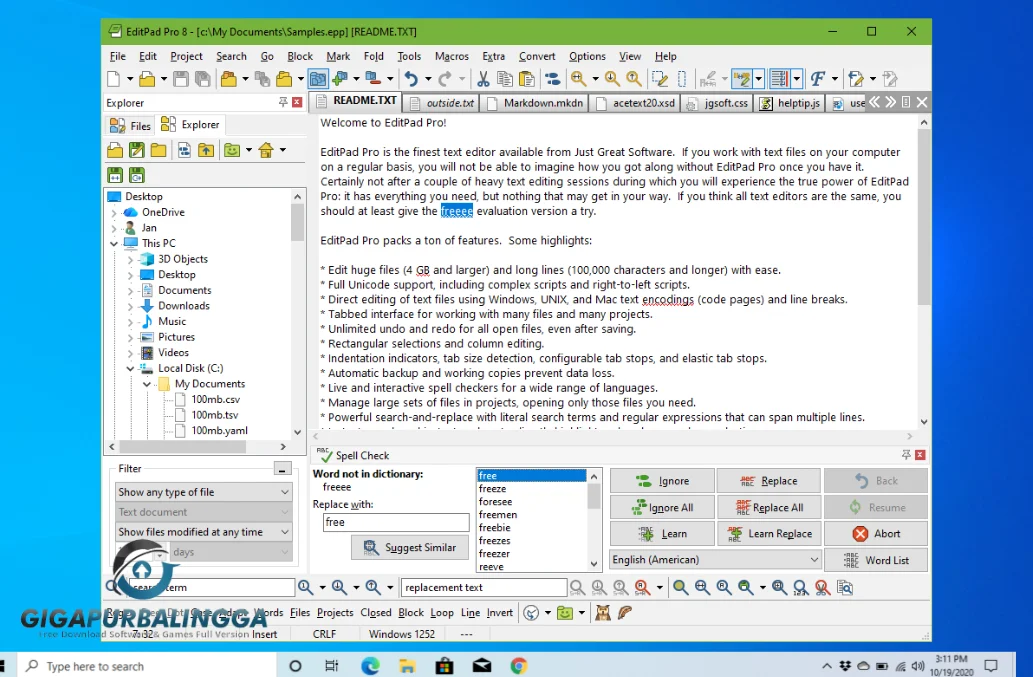Toggle the Block search option

[x=411, y=612]
